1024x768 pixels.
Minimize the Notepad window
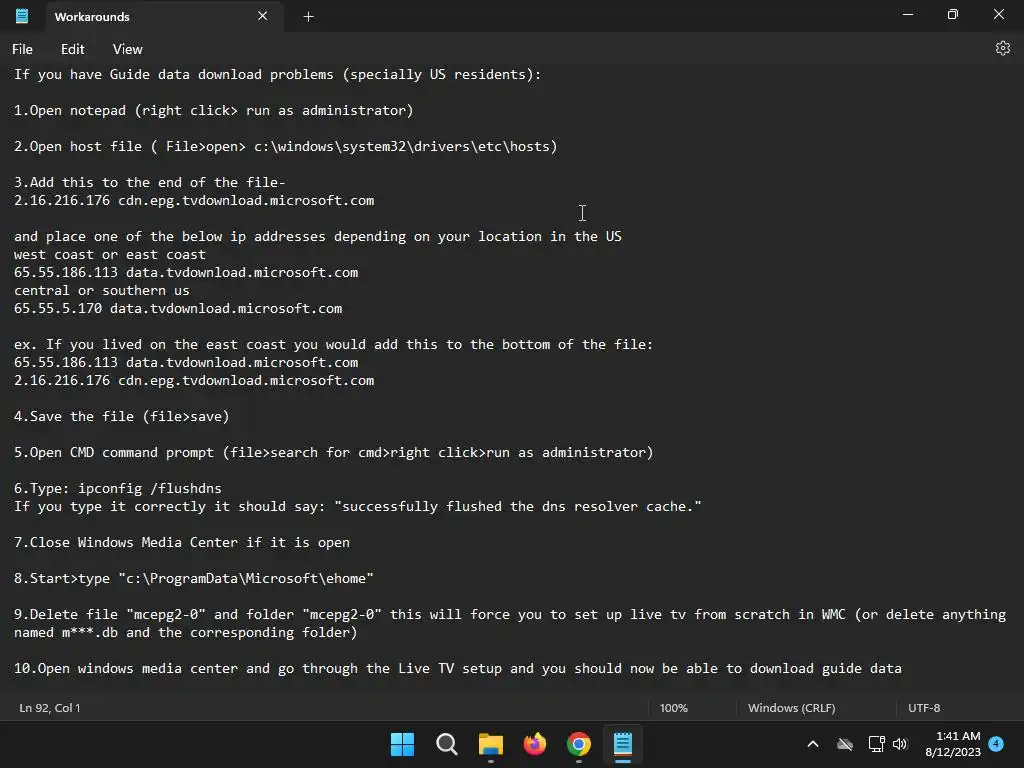(x=908, y=14)
